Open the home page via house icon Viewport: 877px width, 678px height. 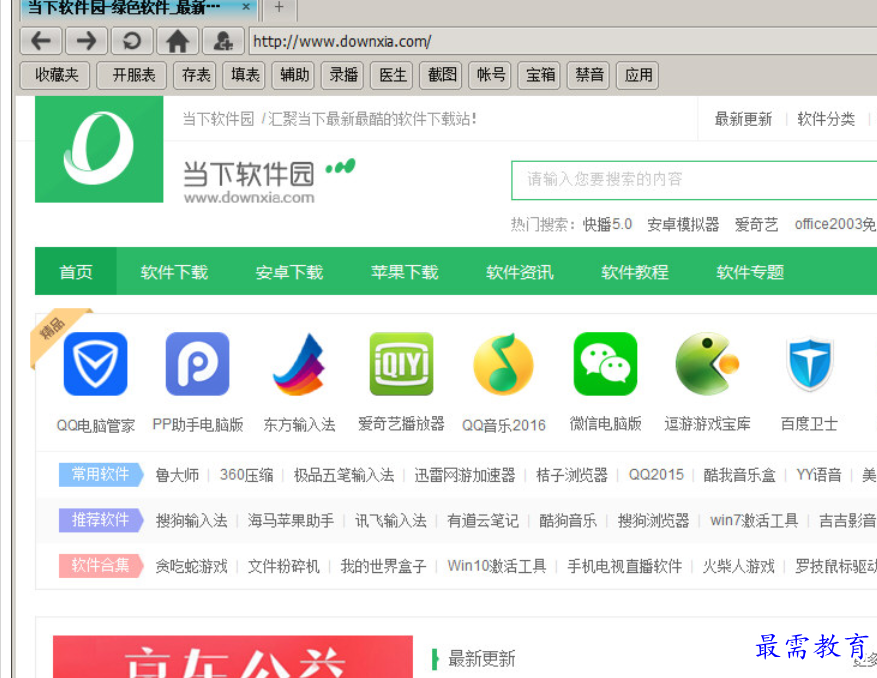coord(177,41)
